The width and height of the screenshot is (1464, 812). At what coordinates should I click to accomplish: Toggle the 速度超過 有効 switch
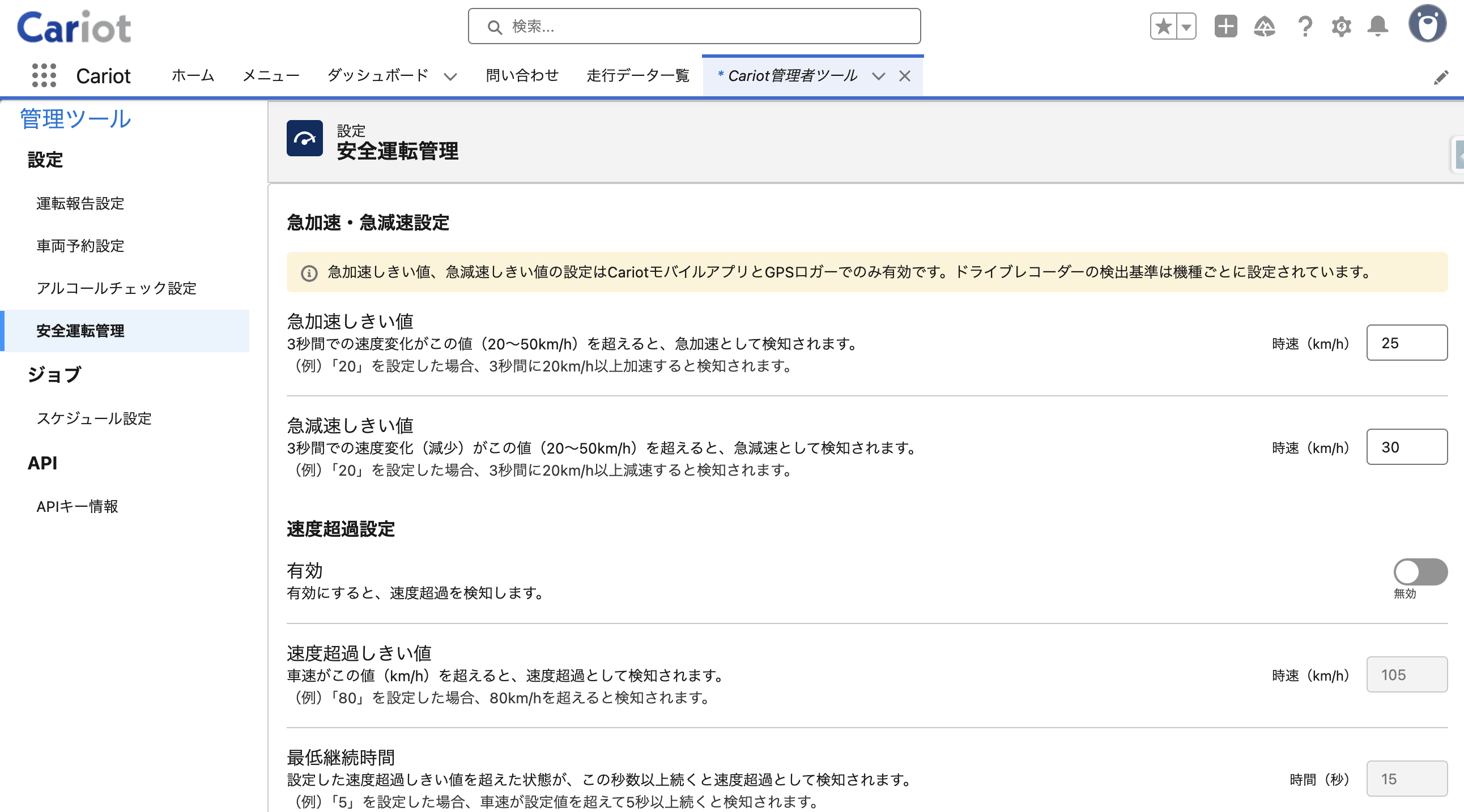1420,571
